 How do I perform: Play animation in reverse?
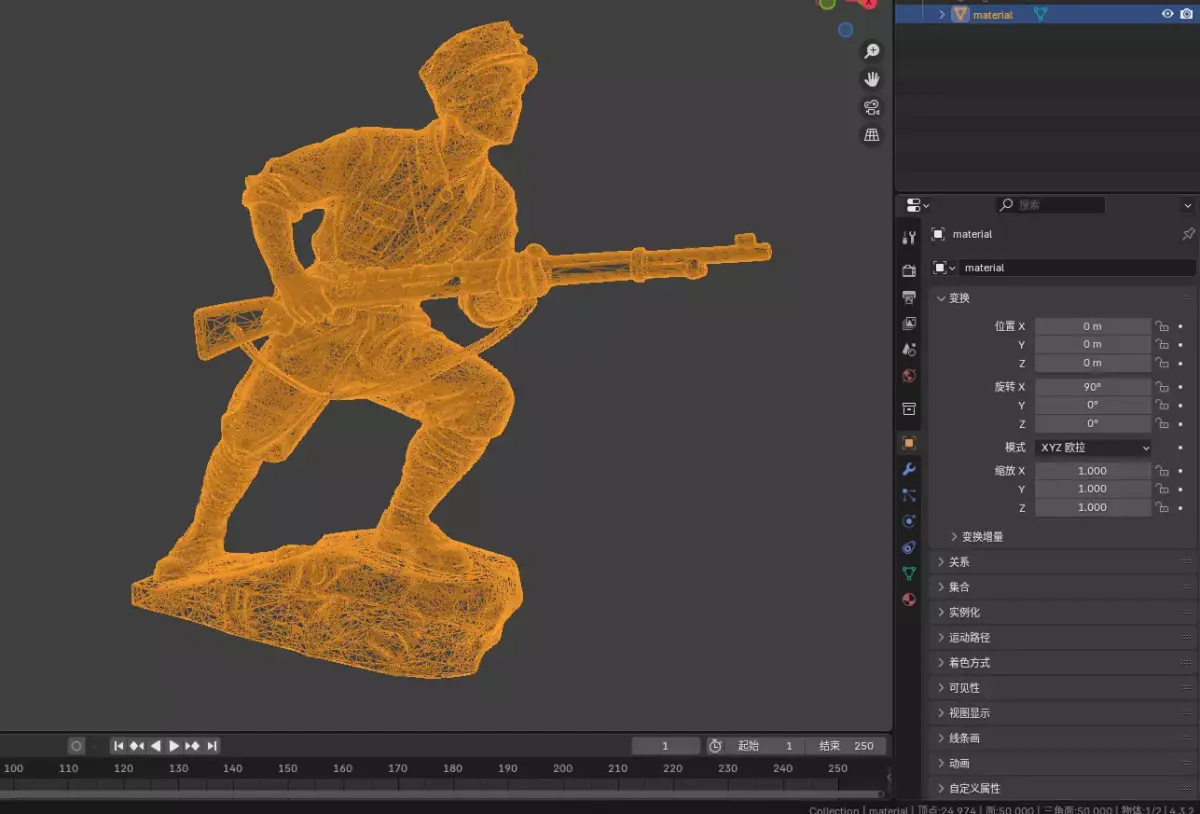point(155,746)
